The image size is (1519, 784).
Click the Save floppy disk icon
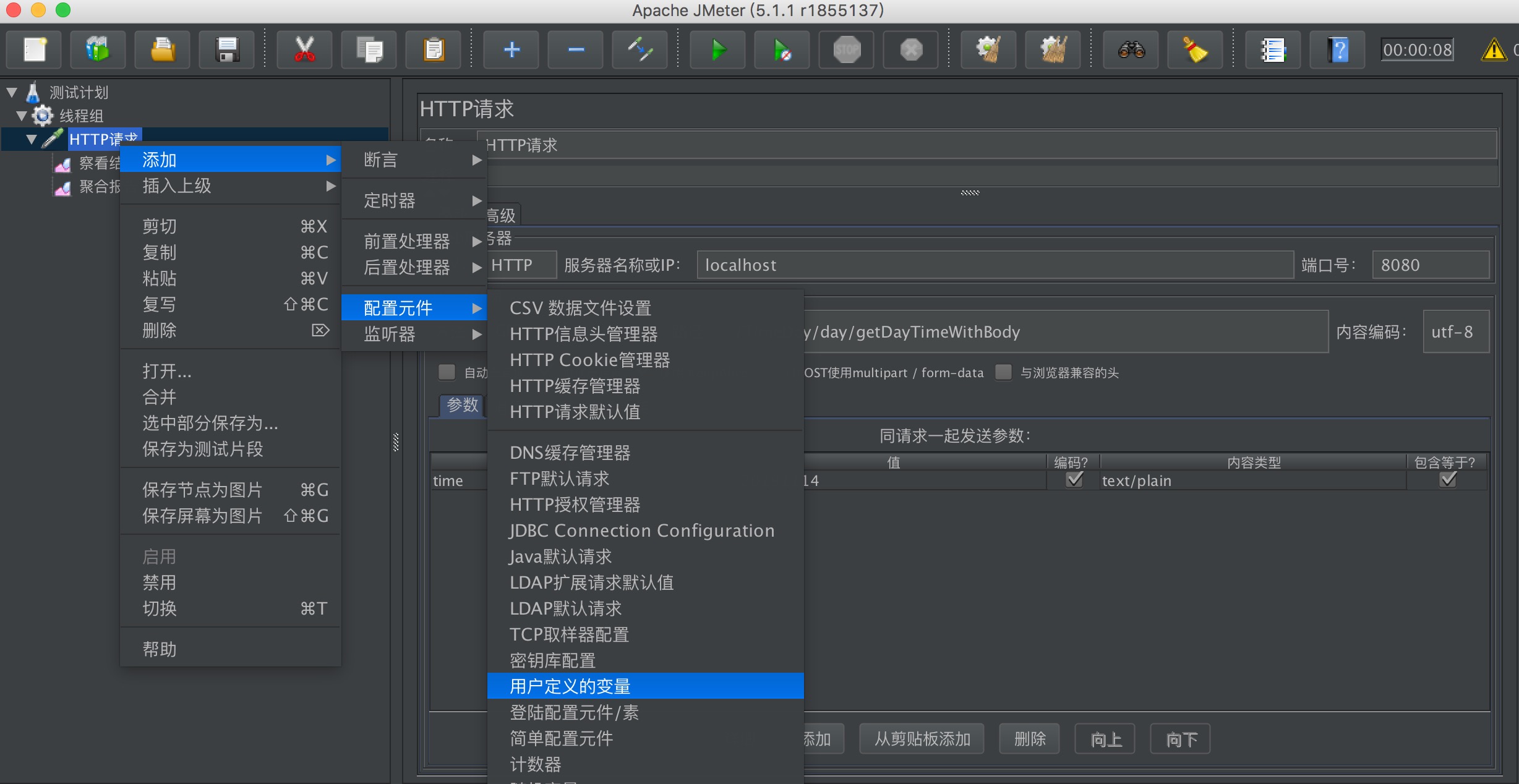pos(227,49)
